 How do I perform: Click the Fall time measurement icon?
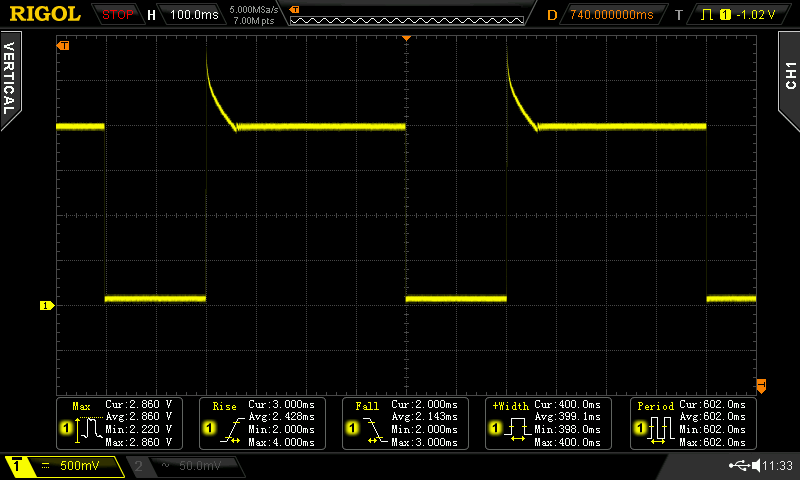pyautogui.click(x=365, y=430)
